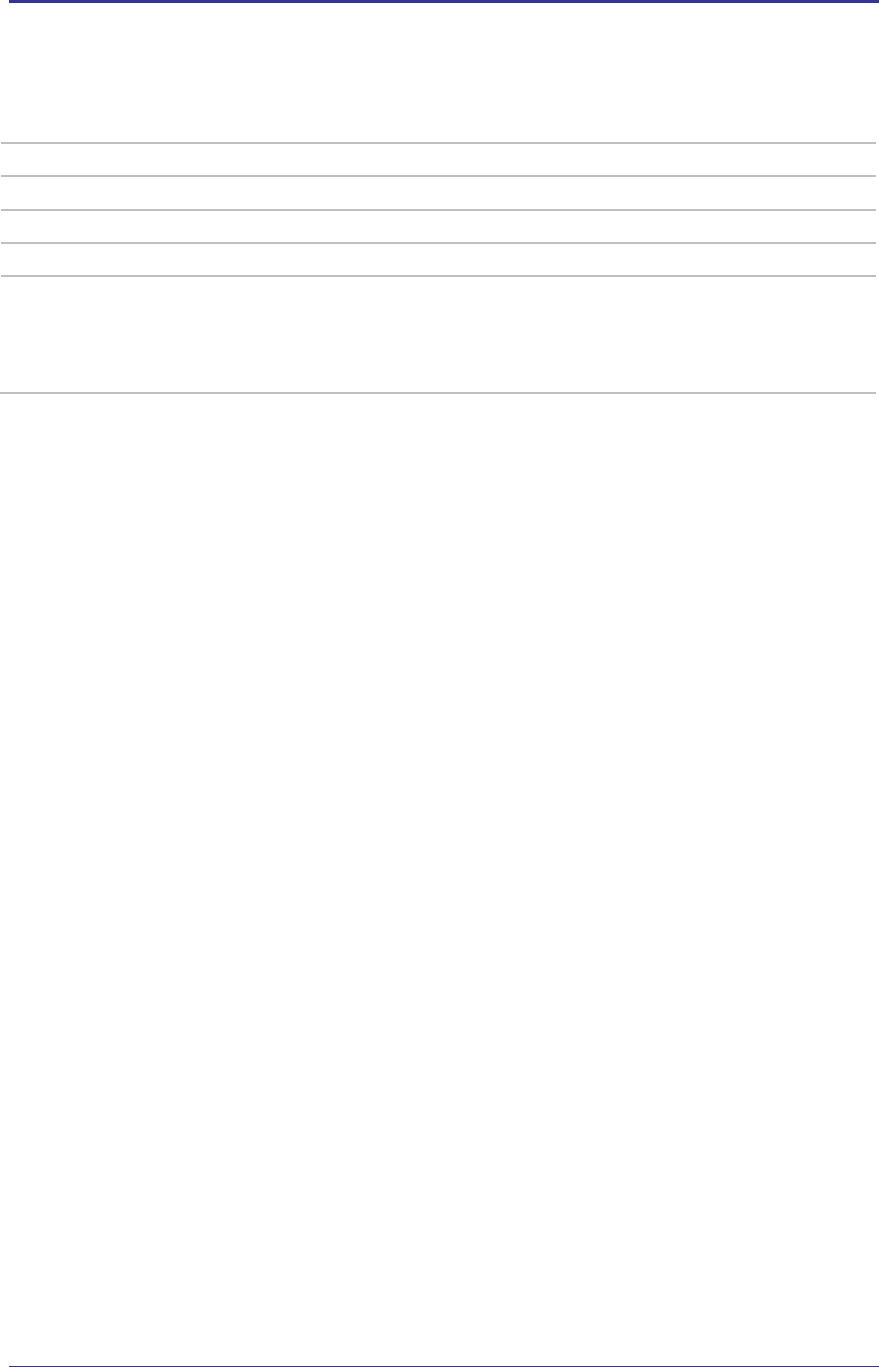Click the tall fifth blank row
Viewport: 879px width, 1367px height.
439,334
